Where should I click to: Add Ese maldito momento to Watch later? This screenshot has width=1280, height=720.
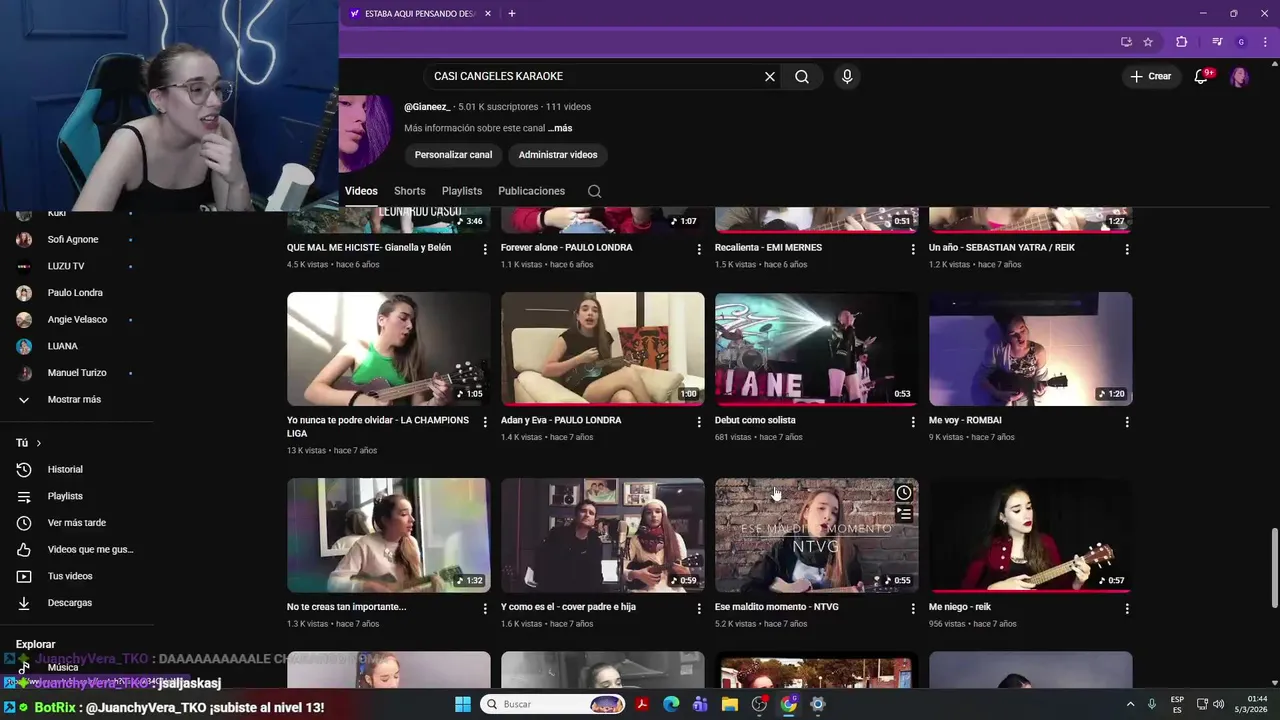click(x=904, y=493)
